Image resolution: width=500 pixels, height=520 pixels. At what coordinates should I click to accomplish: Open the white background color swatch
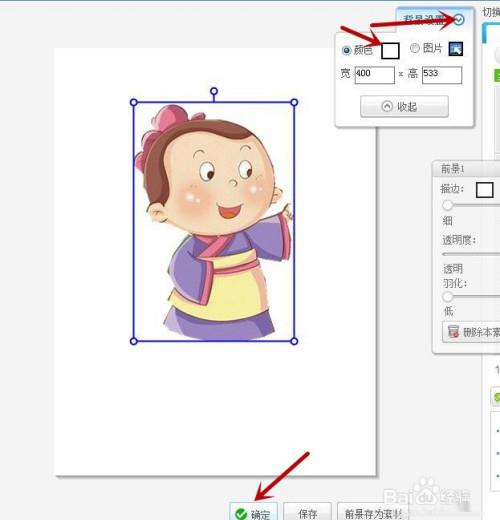click(x=390, y=51)
